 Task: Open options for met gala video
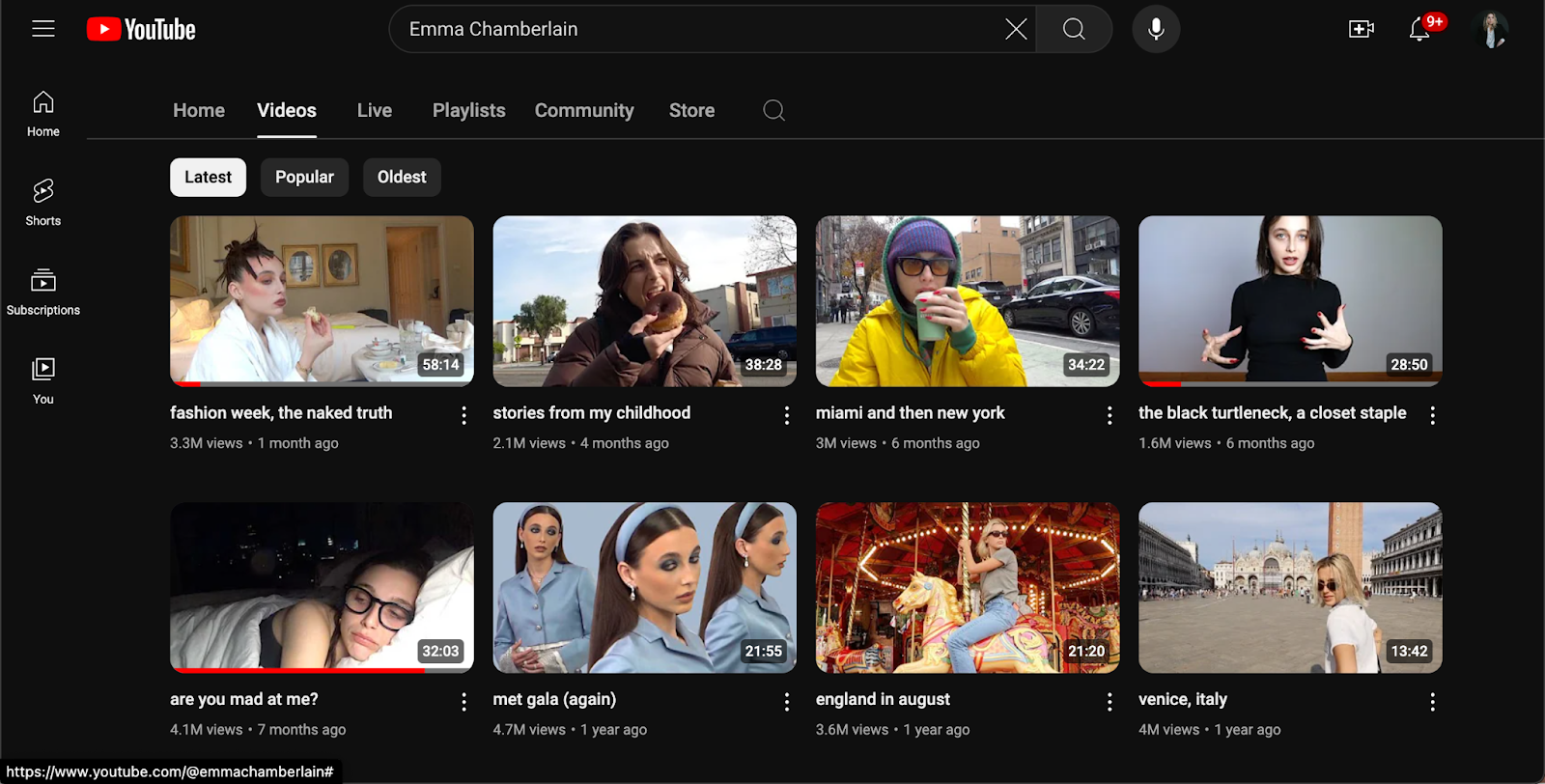coord(787,702)
